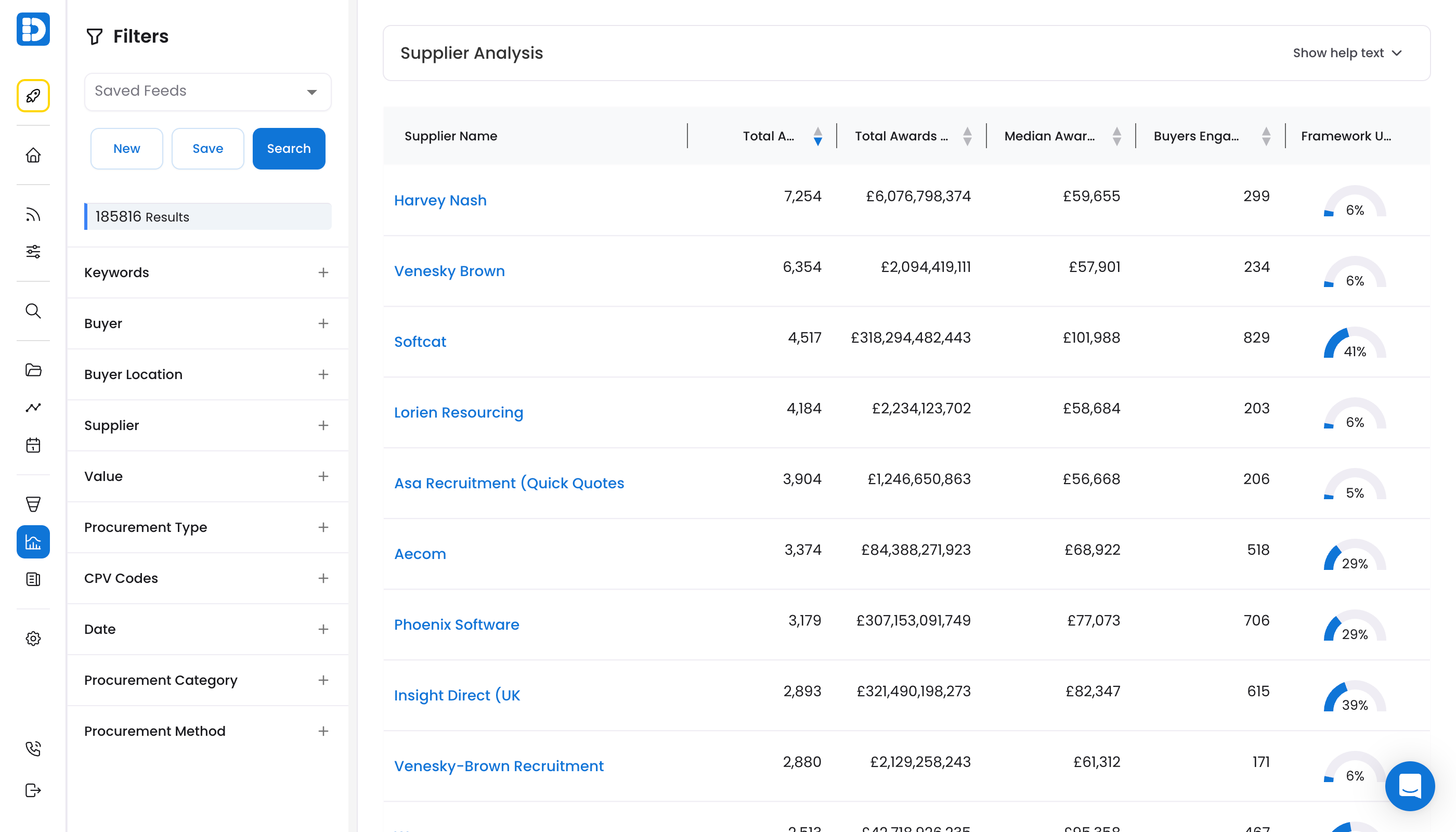Image resolution: width=1456 pixels, height=832 pixels.
Task: Open the Softcat supplier link
Action: pos(420,341)
